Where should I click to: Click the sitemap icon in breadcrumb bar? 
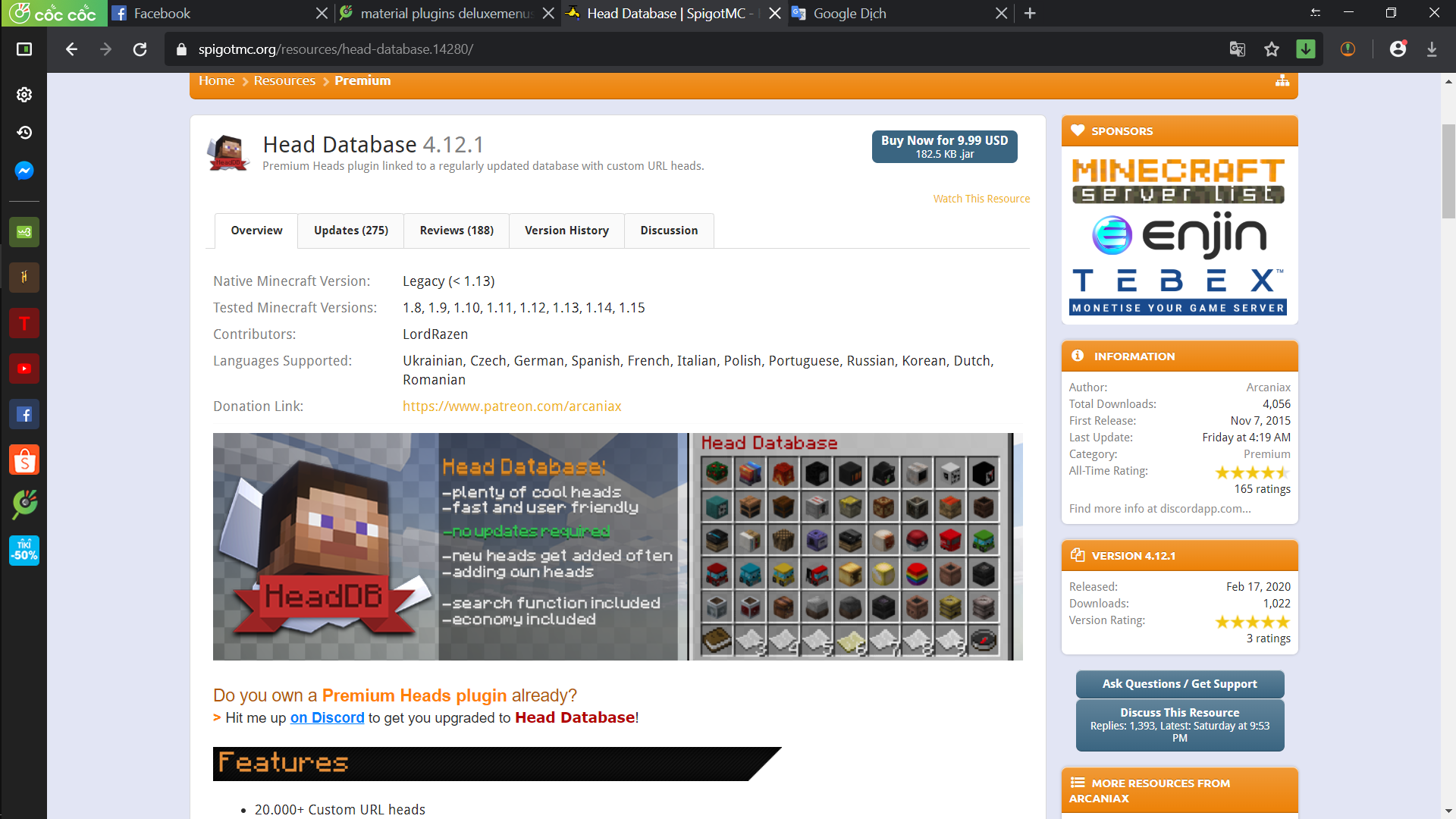[1282, 81]
